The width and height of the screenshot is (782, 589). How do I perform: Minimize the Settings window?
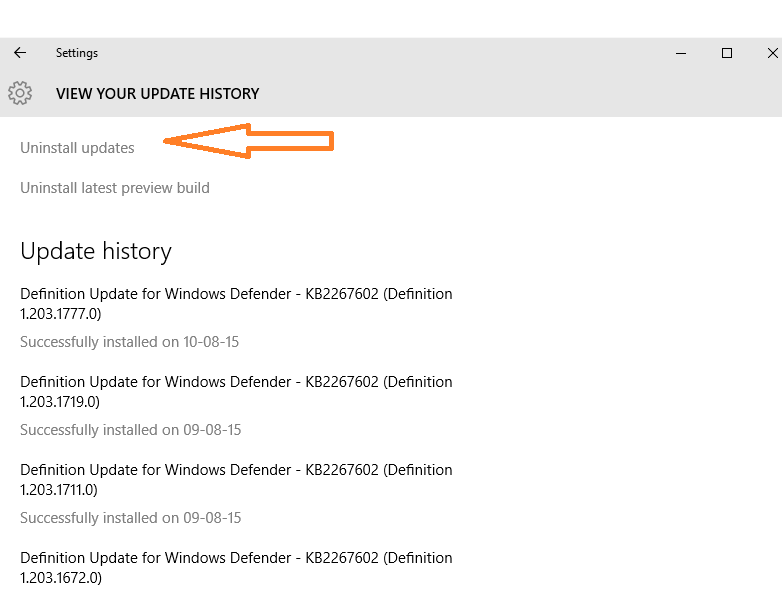(681, 53)
